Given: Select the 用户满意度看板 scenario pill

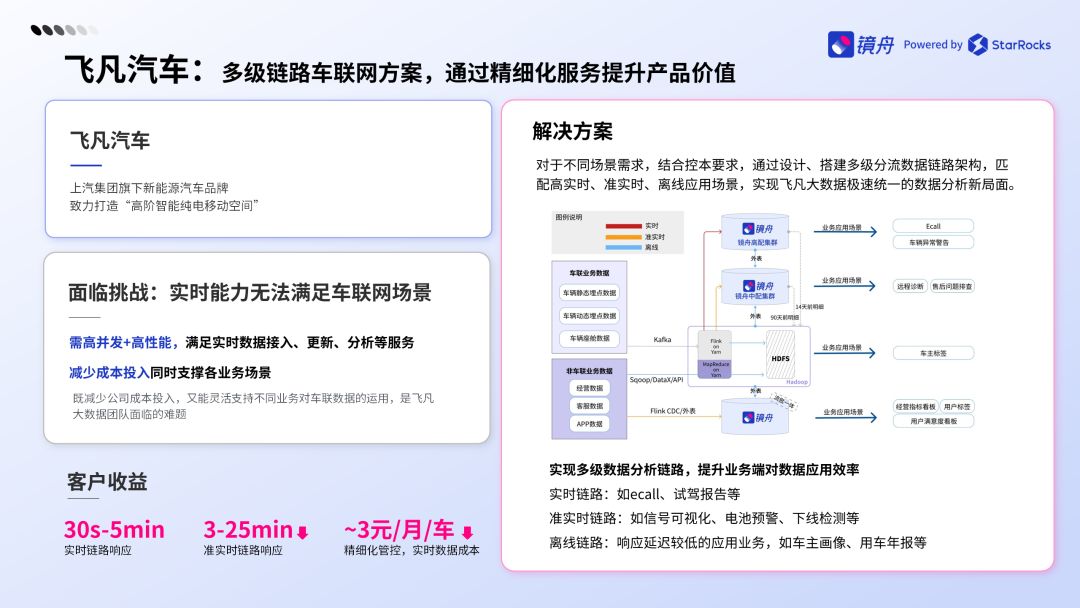Looking at the screenshot, I should point(933,421).
